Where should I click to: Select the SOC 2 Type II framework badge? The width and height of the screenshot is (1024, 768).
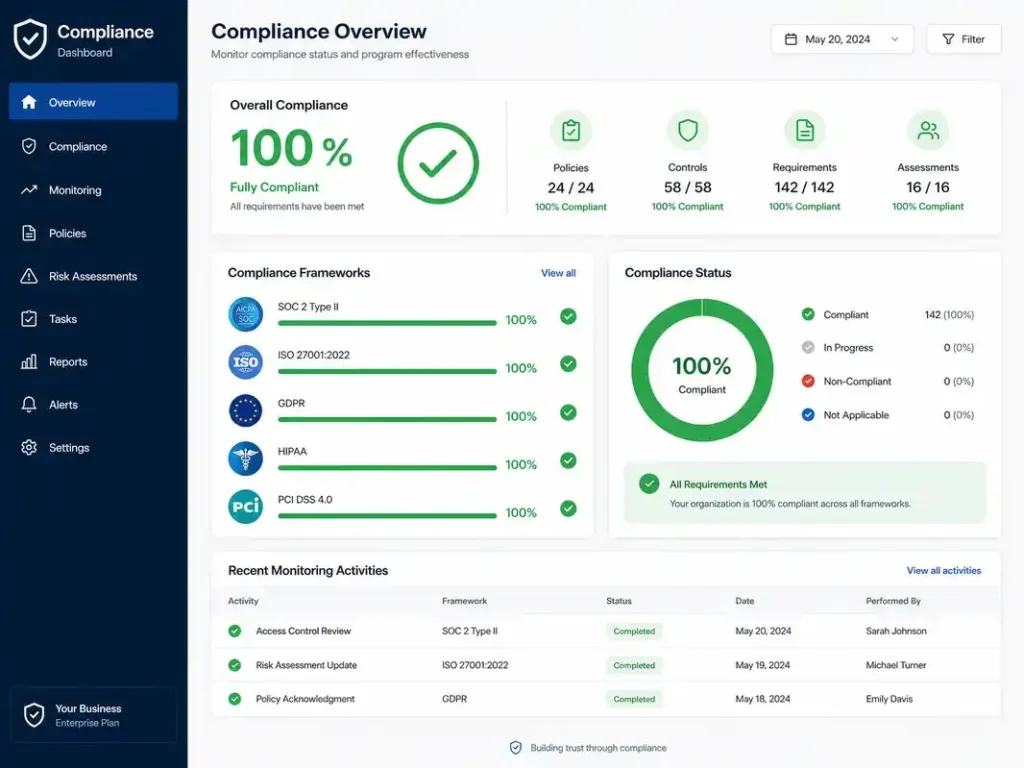coord(246,314)
